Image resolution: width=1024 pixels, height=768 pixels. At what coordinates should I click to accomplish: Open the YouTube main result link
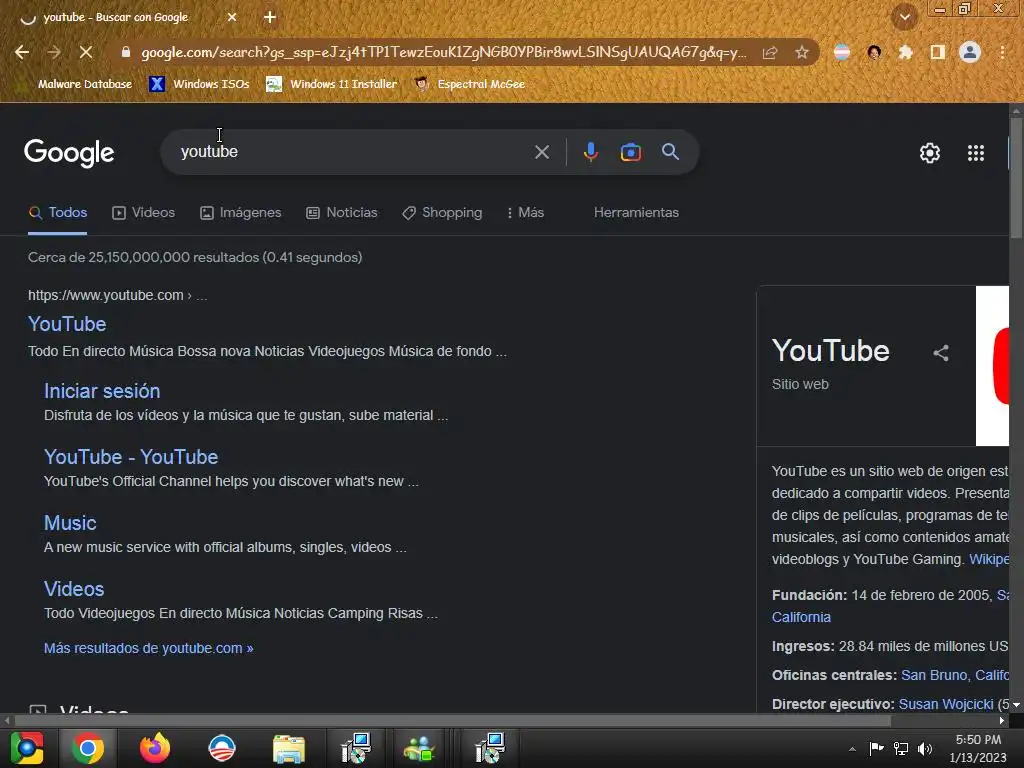tap(67, 325)
